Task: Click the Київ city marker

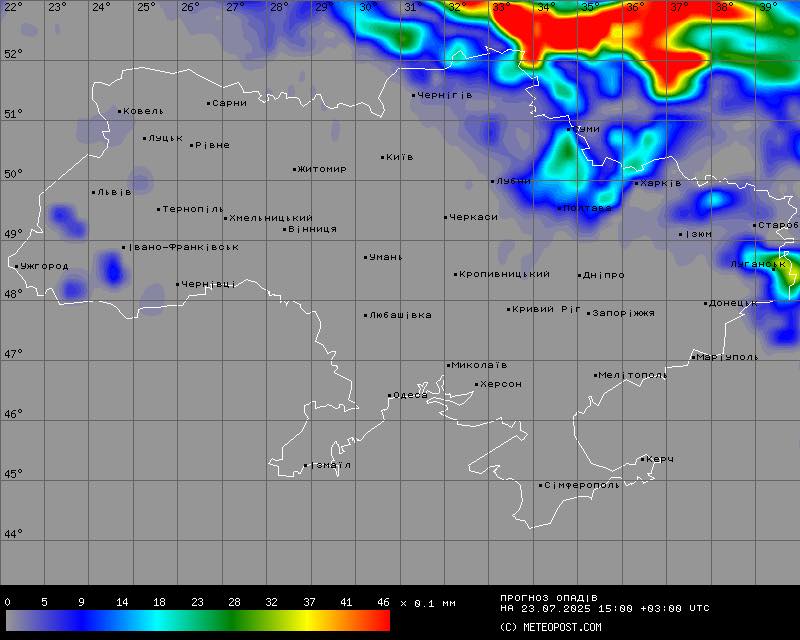Action: (383, 157)
